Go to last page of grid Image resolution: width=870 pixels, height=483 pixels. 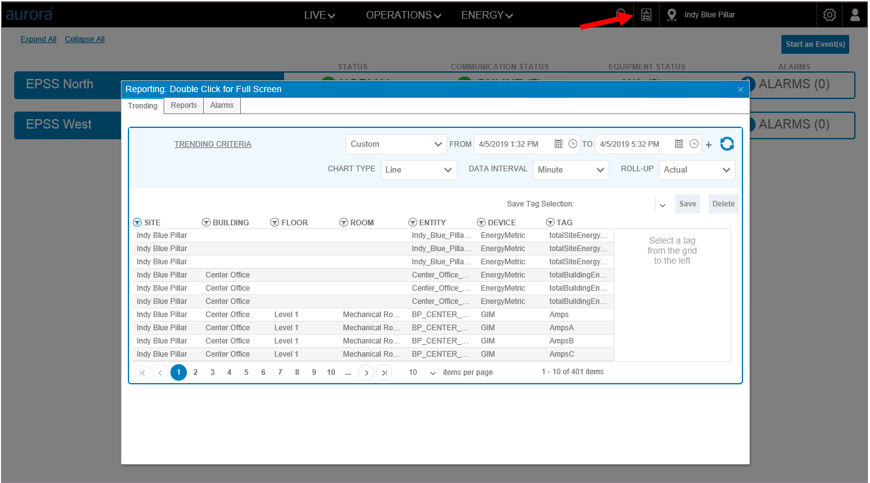point(384,373)
